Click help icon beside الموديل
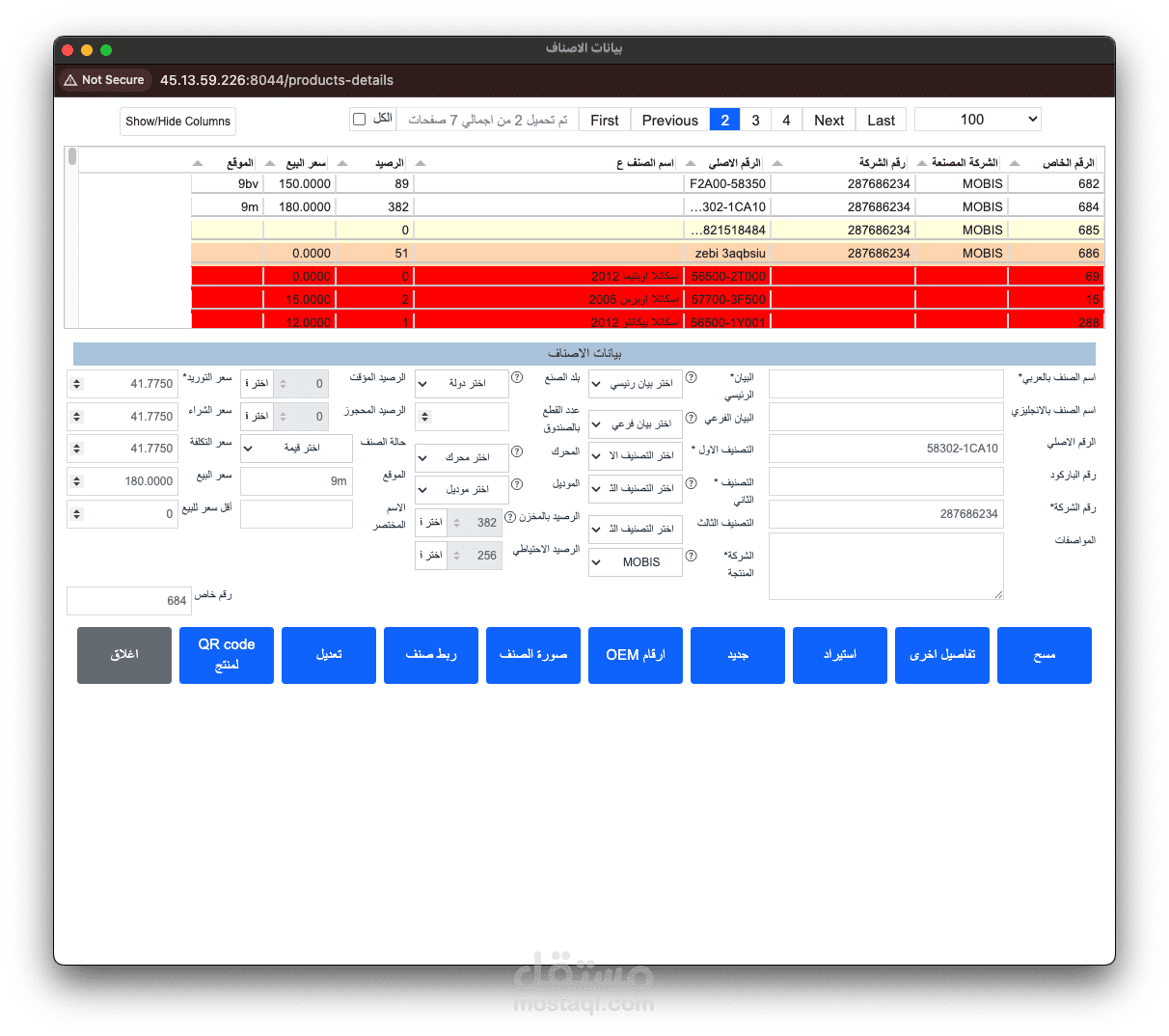 click(x=517, y=484)
